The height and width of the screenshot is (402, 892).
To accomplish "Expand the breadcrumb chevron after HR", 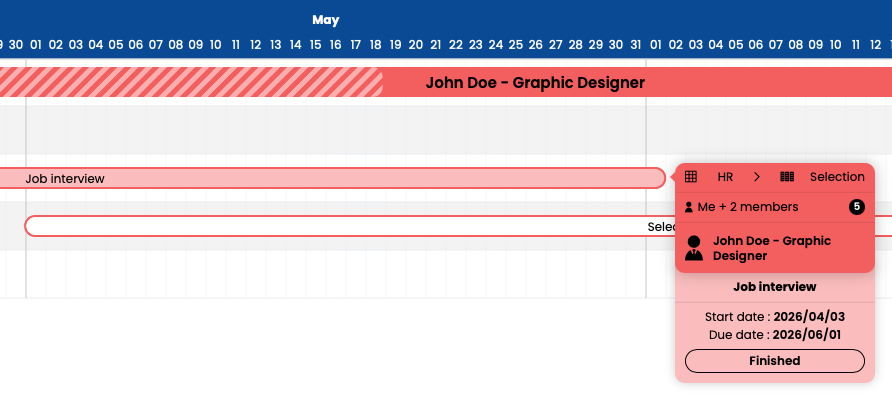I will pos(757,177).
